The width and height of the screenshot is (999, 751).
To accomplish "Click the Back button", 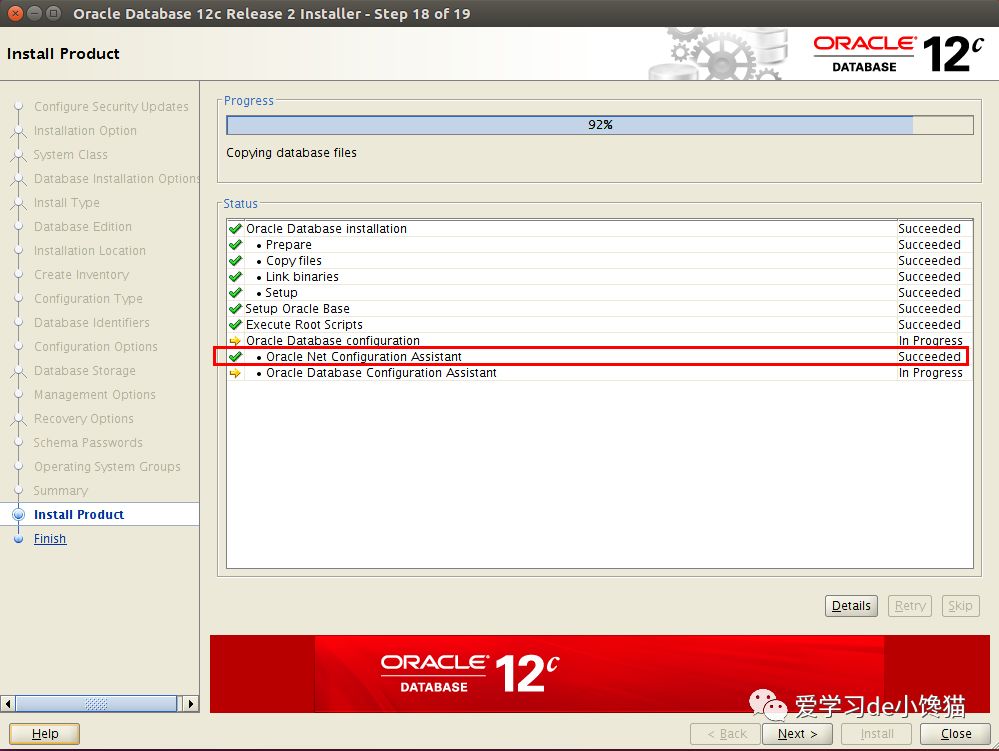I will pos(726,734).
